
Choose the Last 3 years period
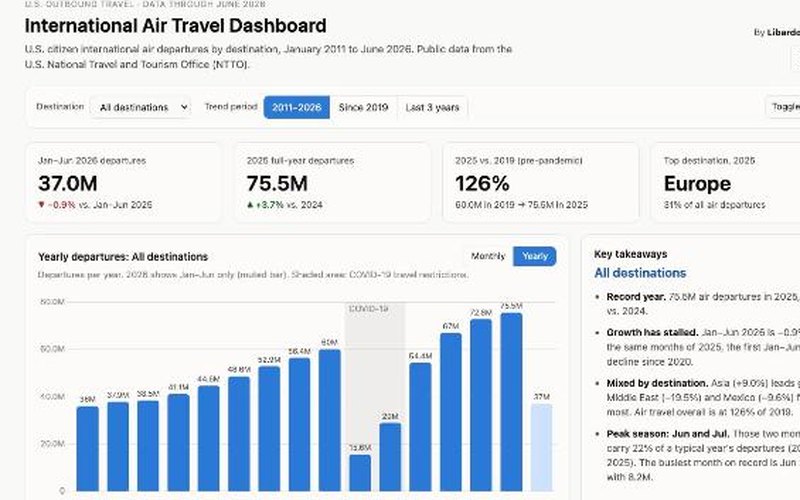coord(432,107)
